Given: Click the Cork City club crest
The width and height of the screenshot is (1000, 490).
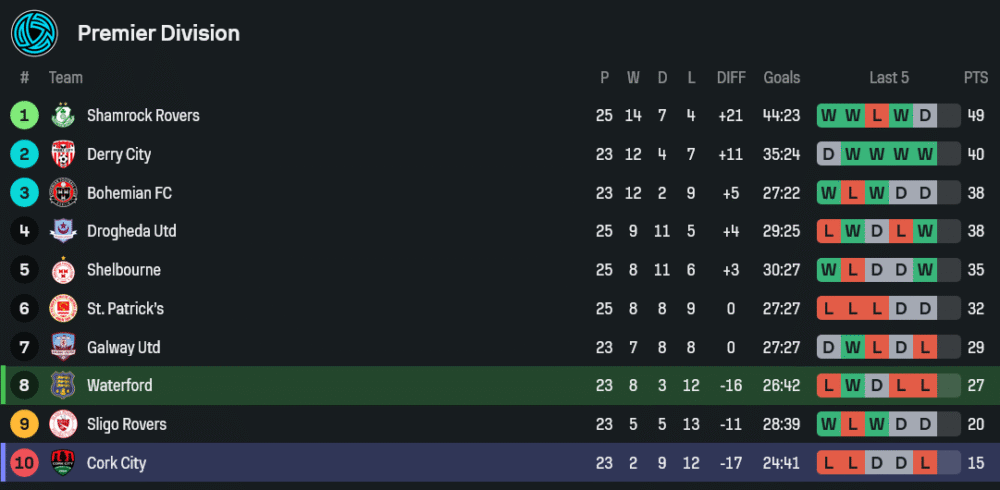Looking at the screenshot, I should (63, 463).
